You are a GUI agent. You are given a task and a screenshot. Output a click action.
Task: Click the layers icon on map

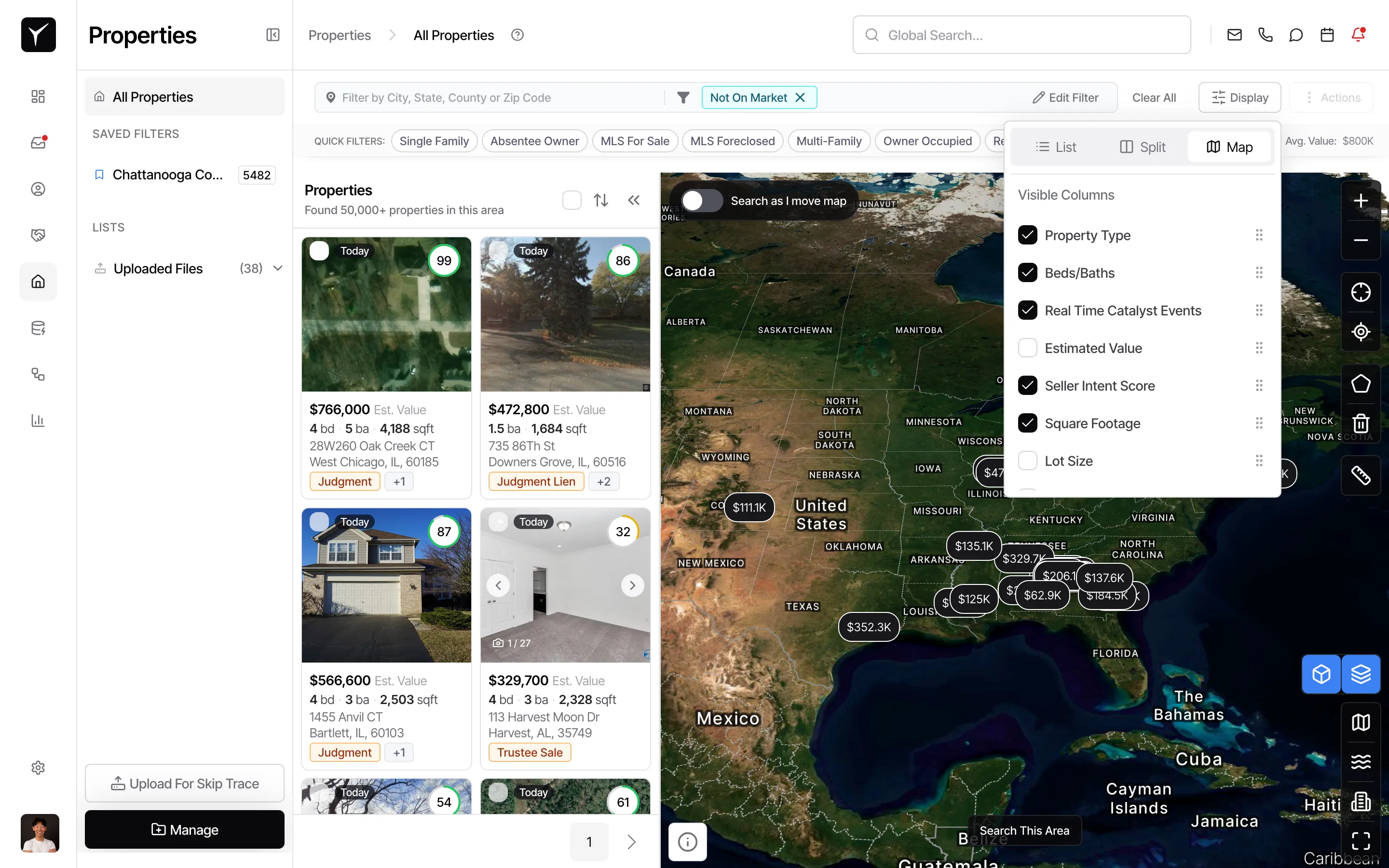1360,674
